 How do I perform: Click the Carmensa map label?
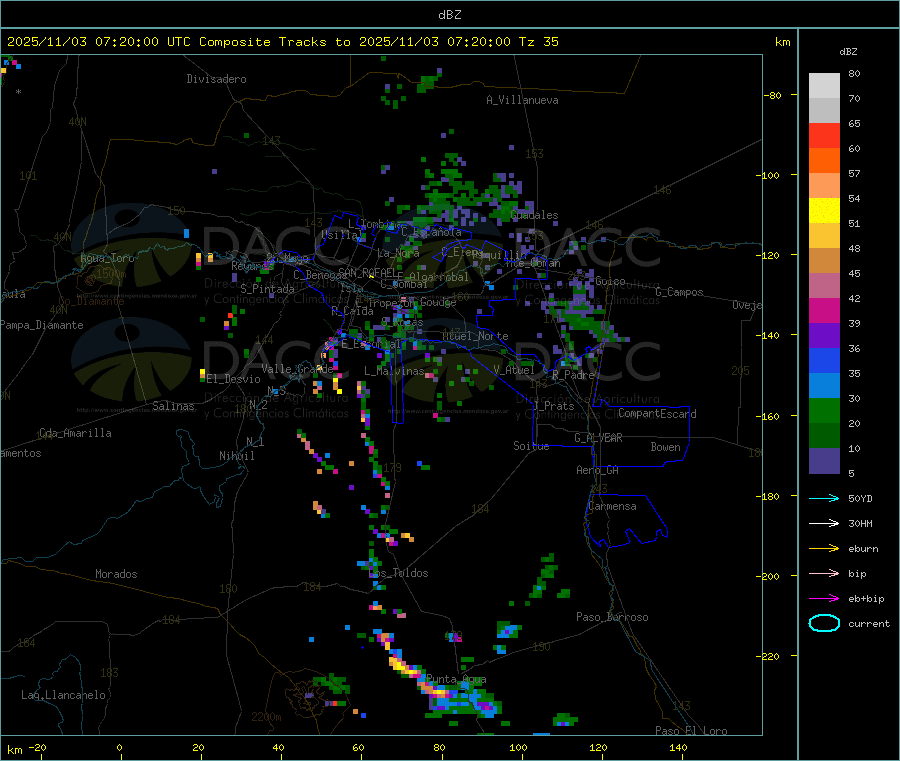point(612,506)
